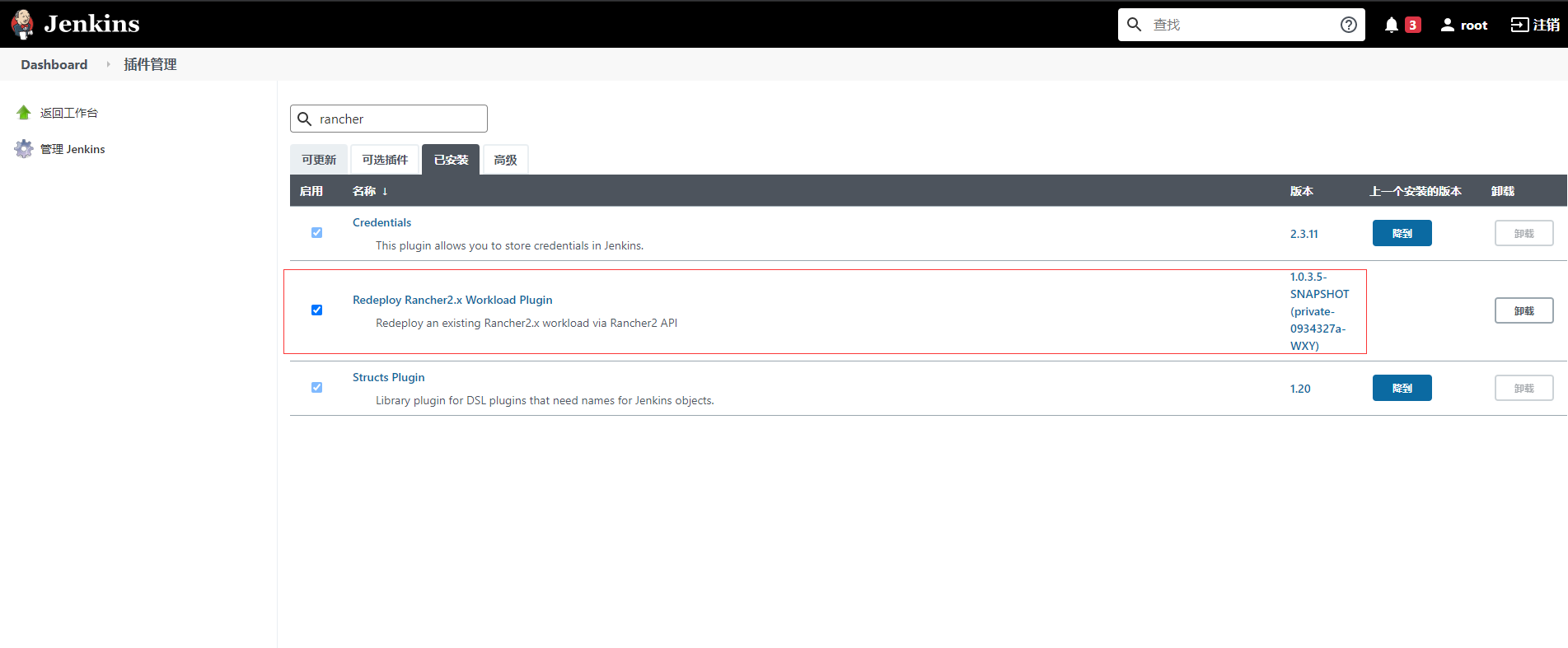Uninstall the Redeploy Rancher2.x Workload Plugin

pyautogui.click(x=1524, y=310)
